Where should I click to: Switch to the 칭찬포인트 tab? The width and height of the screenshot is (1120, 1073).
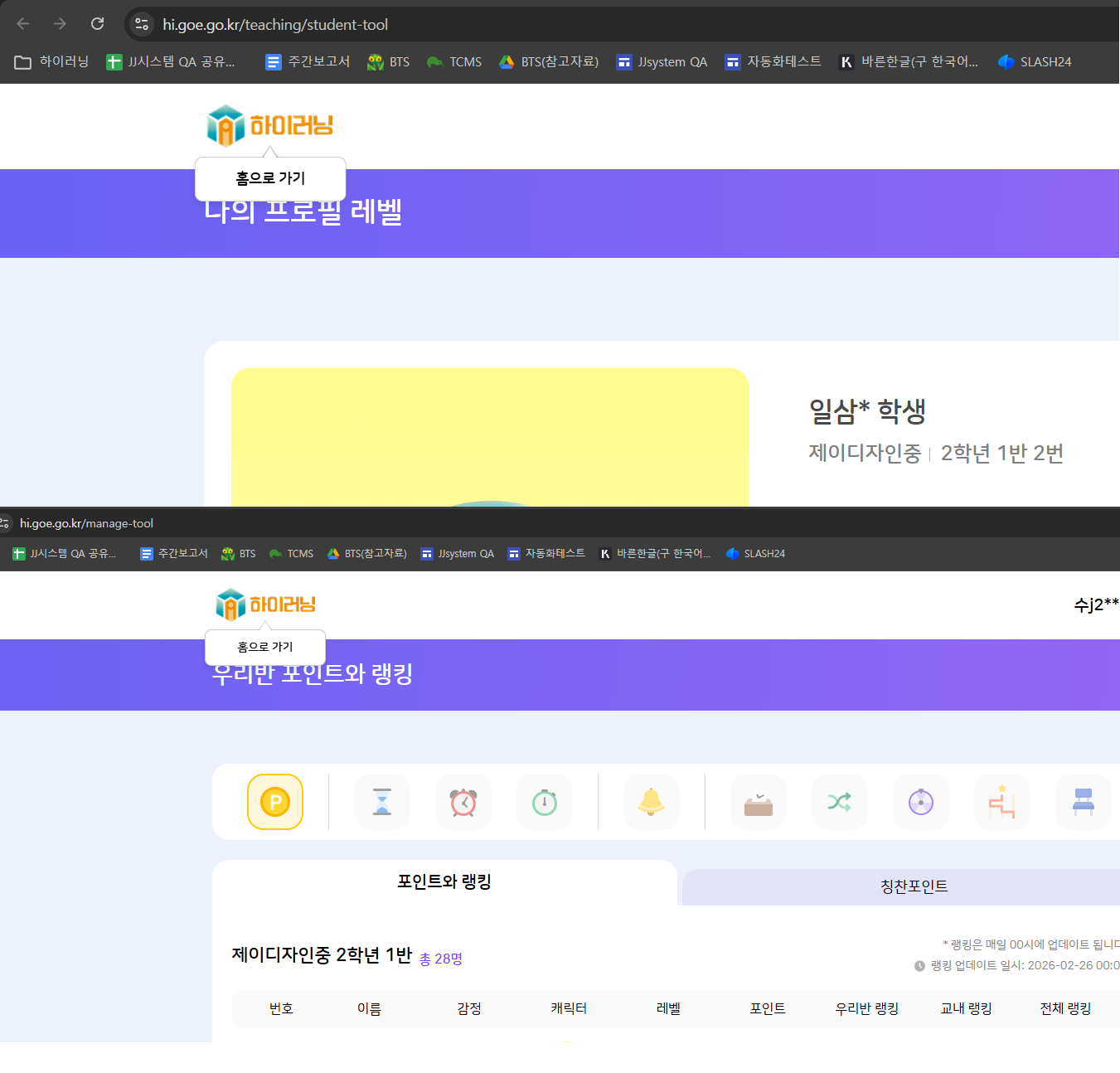pos(914,886)
